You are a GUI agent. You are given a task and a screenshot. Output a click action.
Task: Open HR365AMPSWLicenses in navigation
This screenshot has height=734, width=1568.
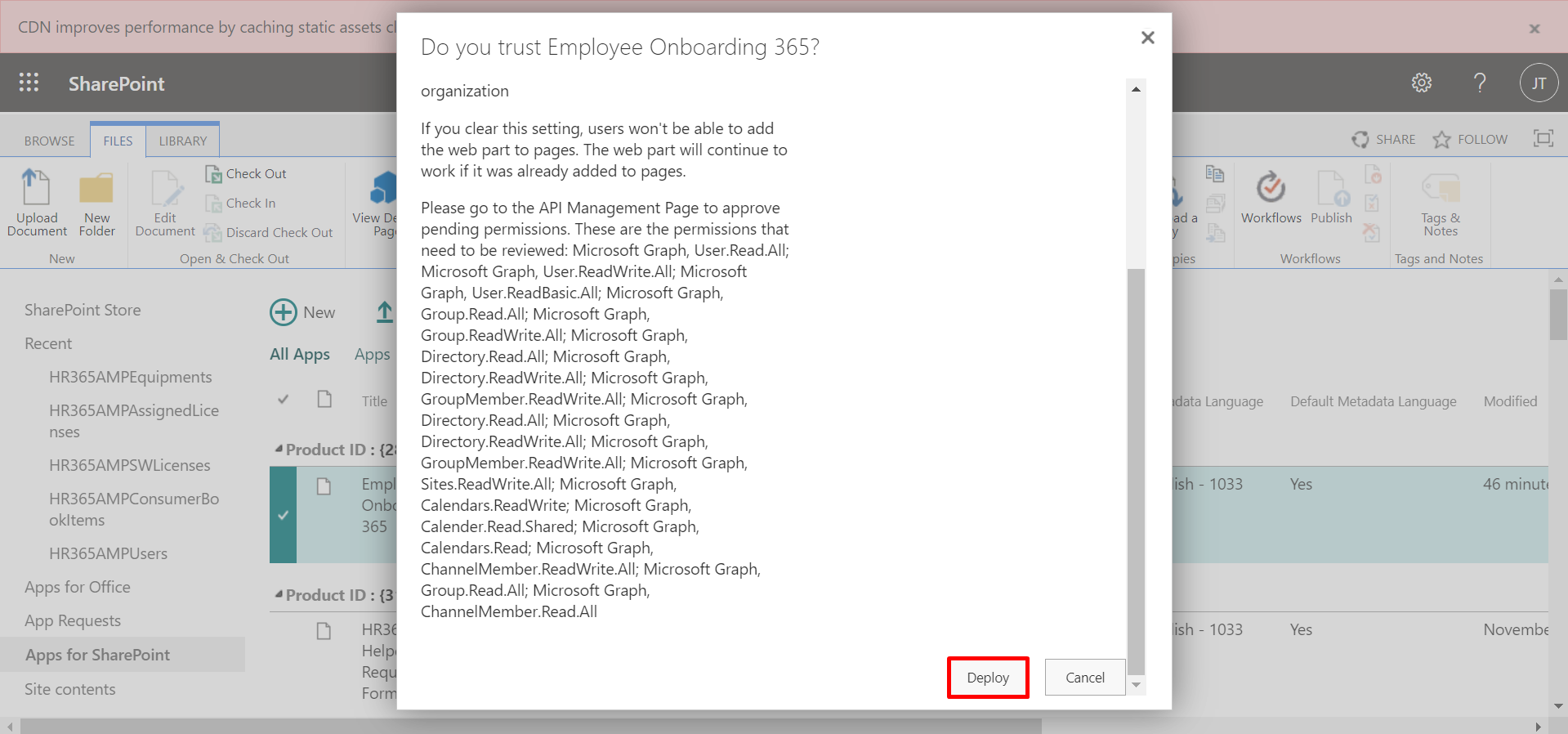tap(129, 465)
